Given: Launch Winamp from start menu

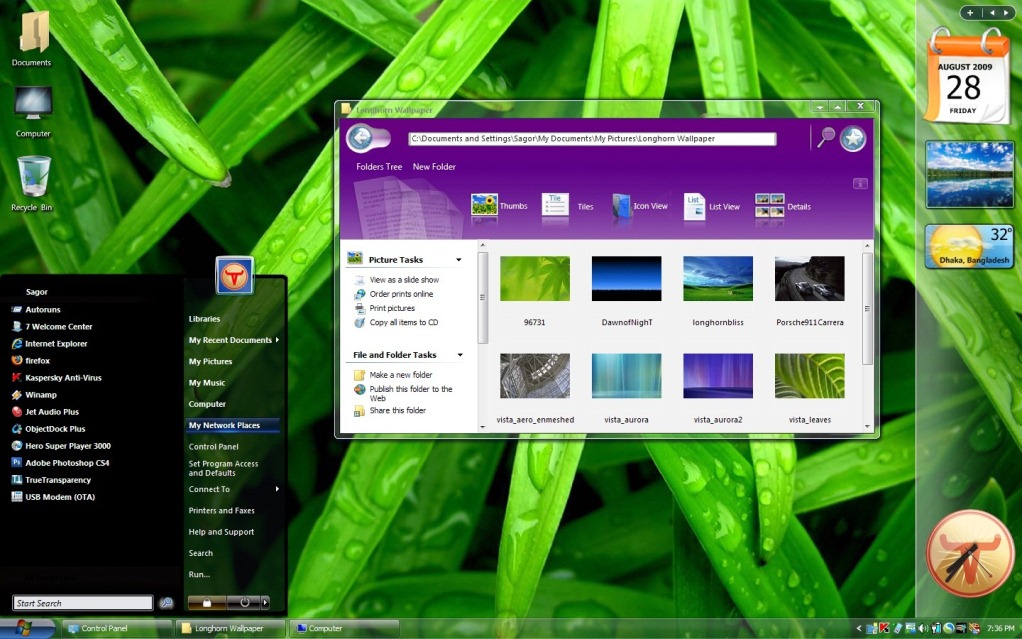Looking at the screenshot, I should [x=40, y=394].
